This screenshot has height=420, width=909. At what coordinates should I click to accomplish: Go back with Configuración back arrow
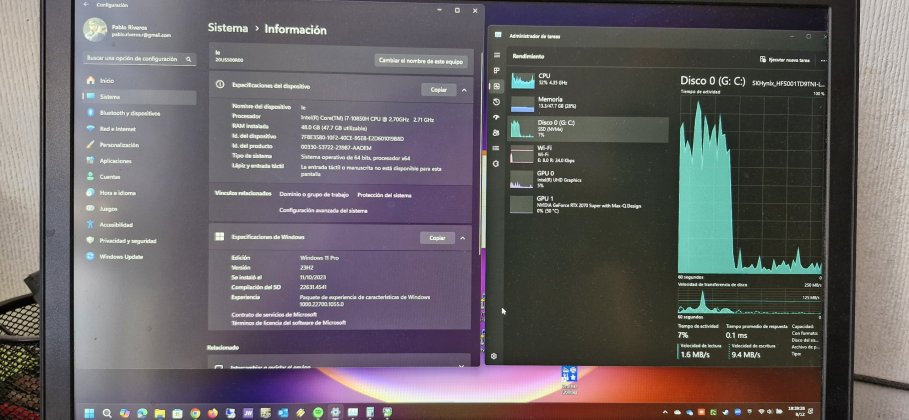(86, 5)
